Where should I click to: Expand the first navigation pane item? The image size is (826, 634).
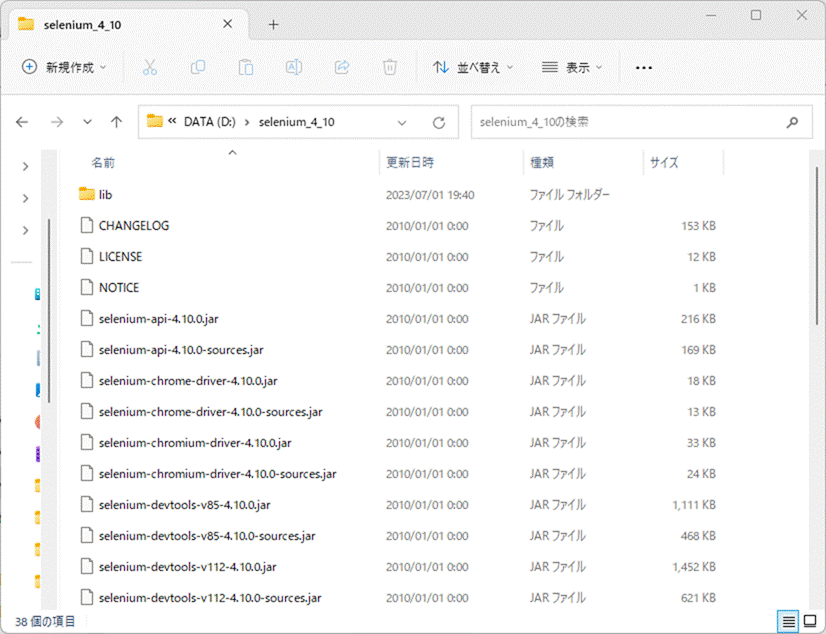pyautogui.click(x=25, y=166)
